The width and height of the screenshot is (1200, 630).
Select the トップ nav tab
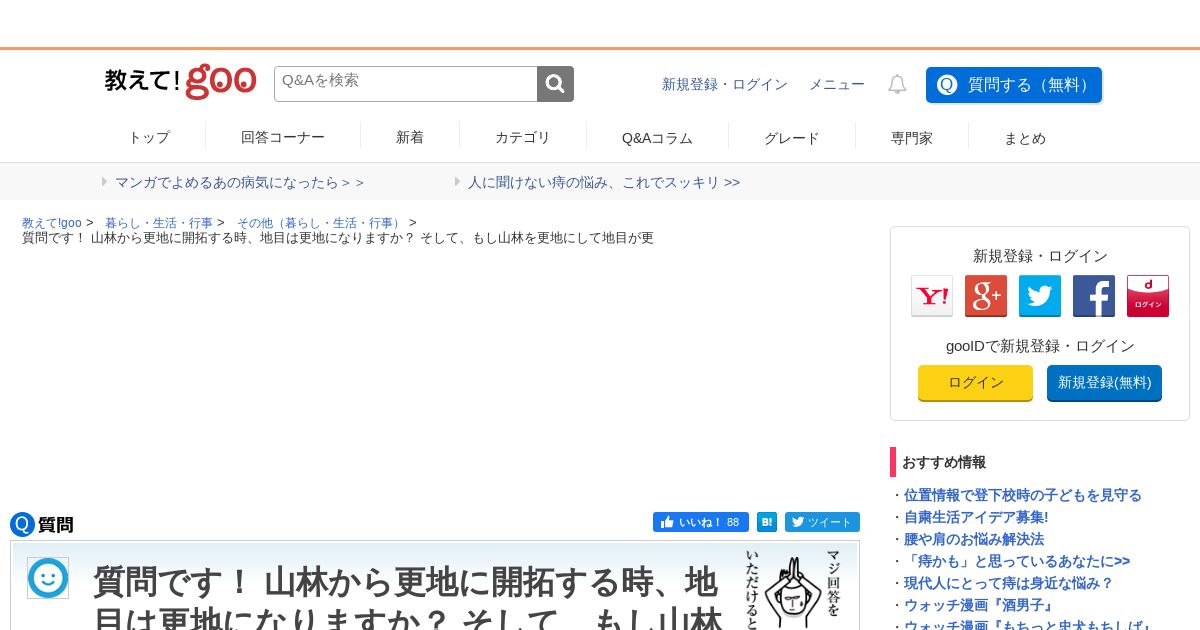click(x=149, y=138)
